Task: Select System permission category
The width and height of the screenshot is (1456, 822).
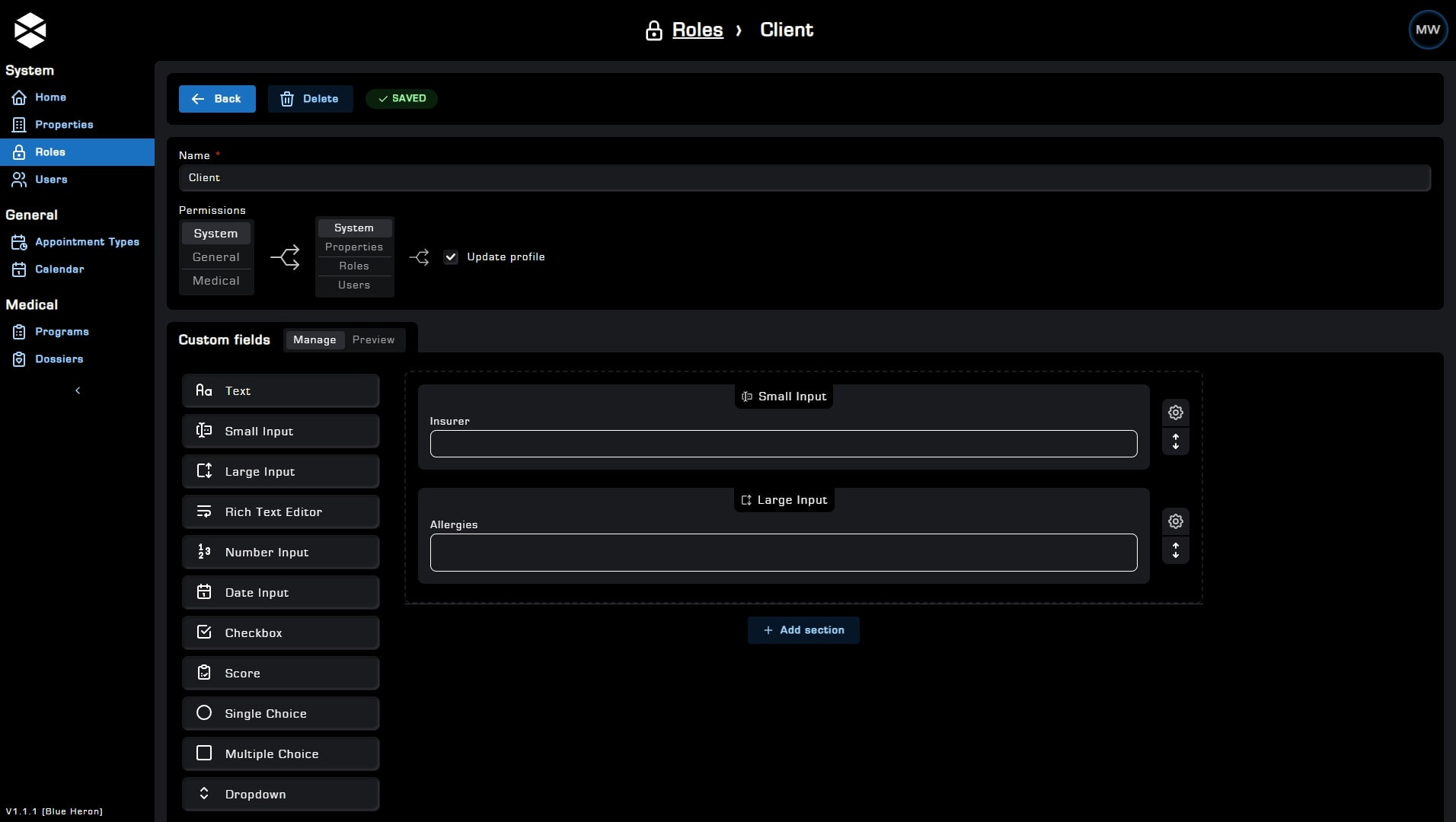Action: click(x=216, y=234)
